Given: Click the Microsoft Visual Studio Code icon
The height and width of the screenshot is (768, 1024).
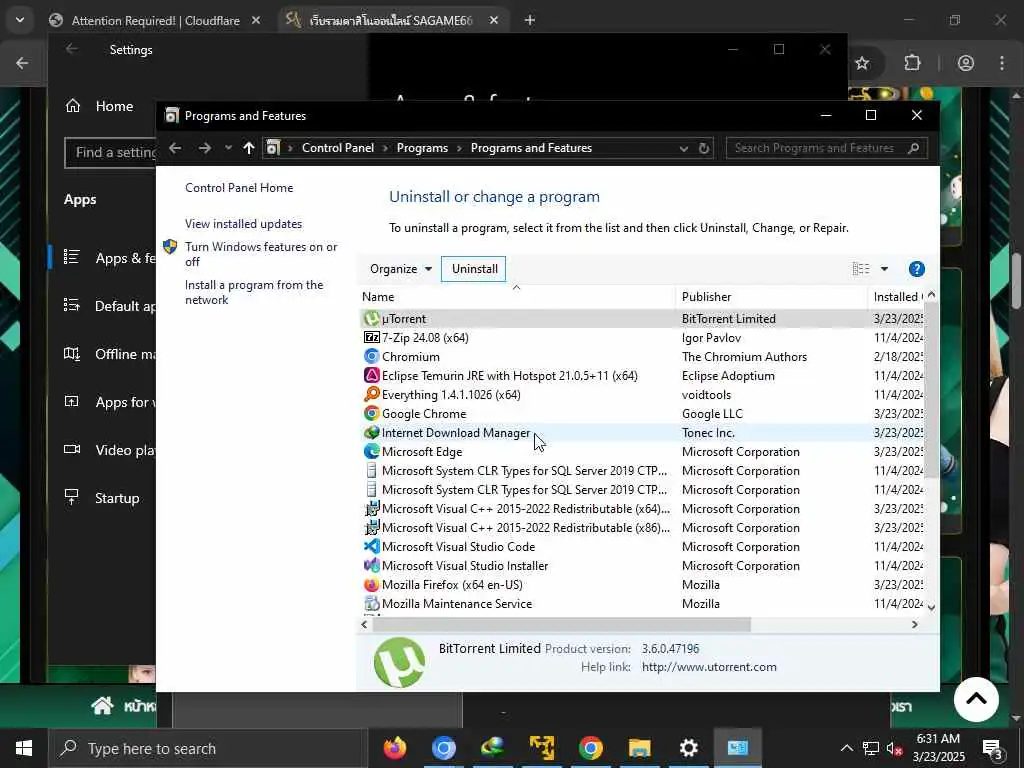Looking at the screenshot, I should pyautogui.click(x=372, y=547).
